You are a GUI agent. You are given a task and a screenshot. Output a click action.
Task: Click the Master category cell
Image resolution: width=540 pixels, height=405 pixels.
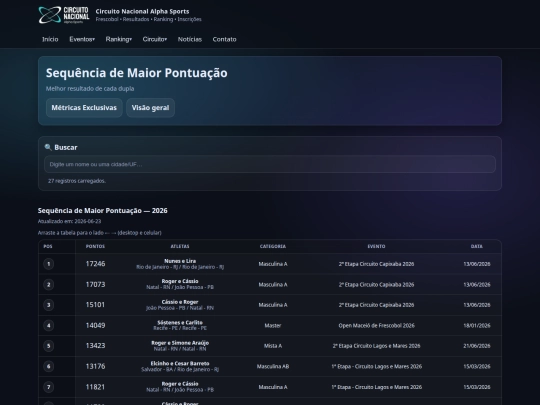click(x=273, y=325)
